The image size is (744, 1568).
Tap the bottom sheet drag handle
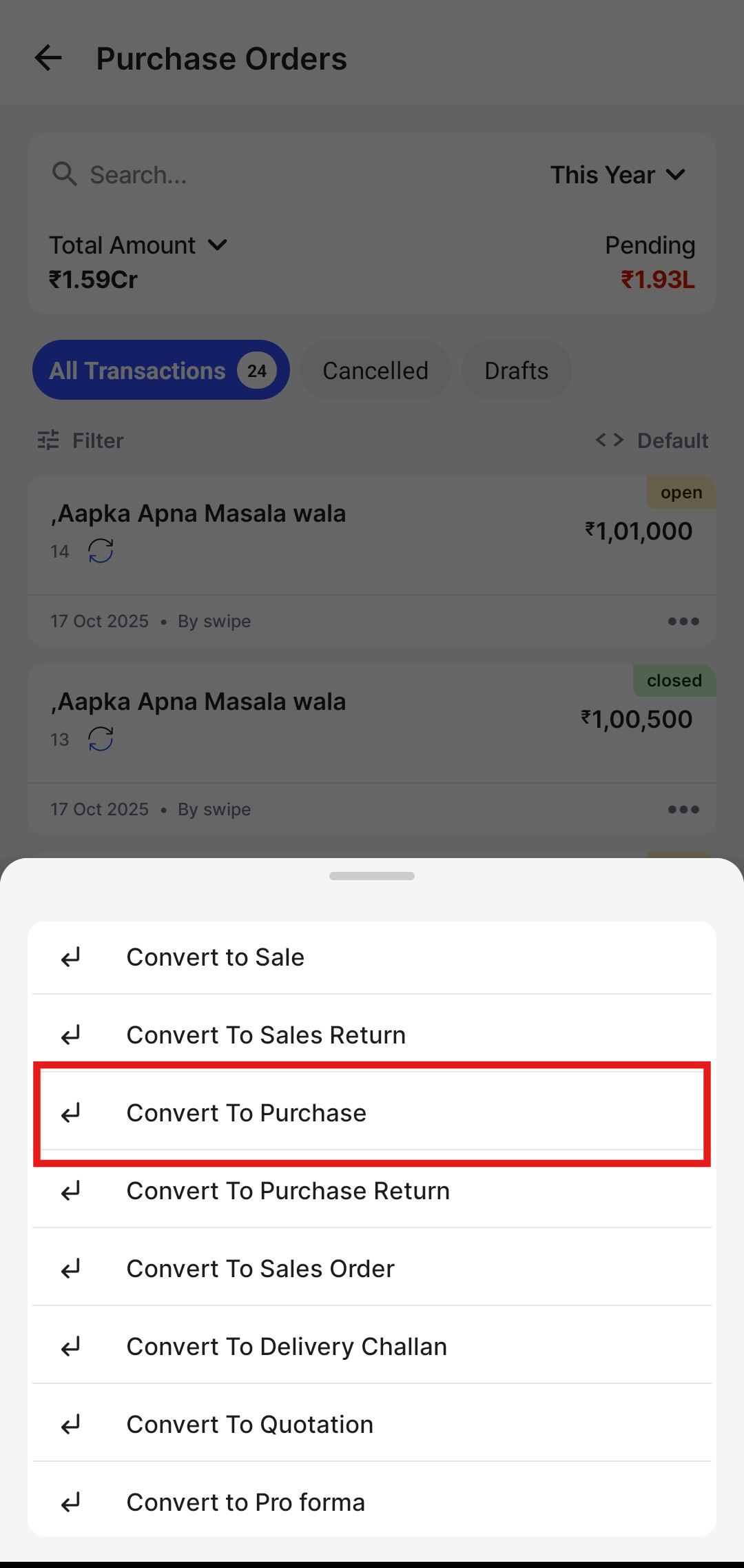click(x=372, y=876)
